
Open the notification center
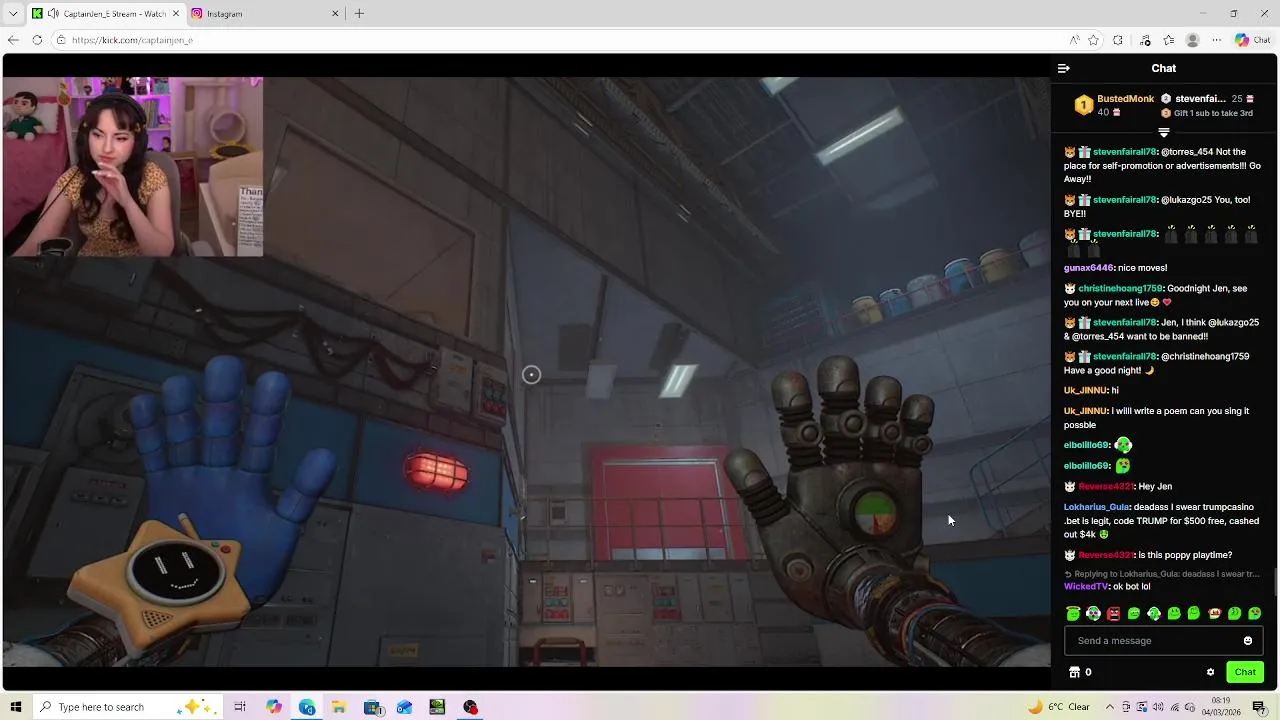click(x=1259, y=707)
